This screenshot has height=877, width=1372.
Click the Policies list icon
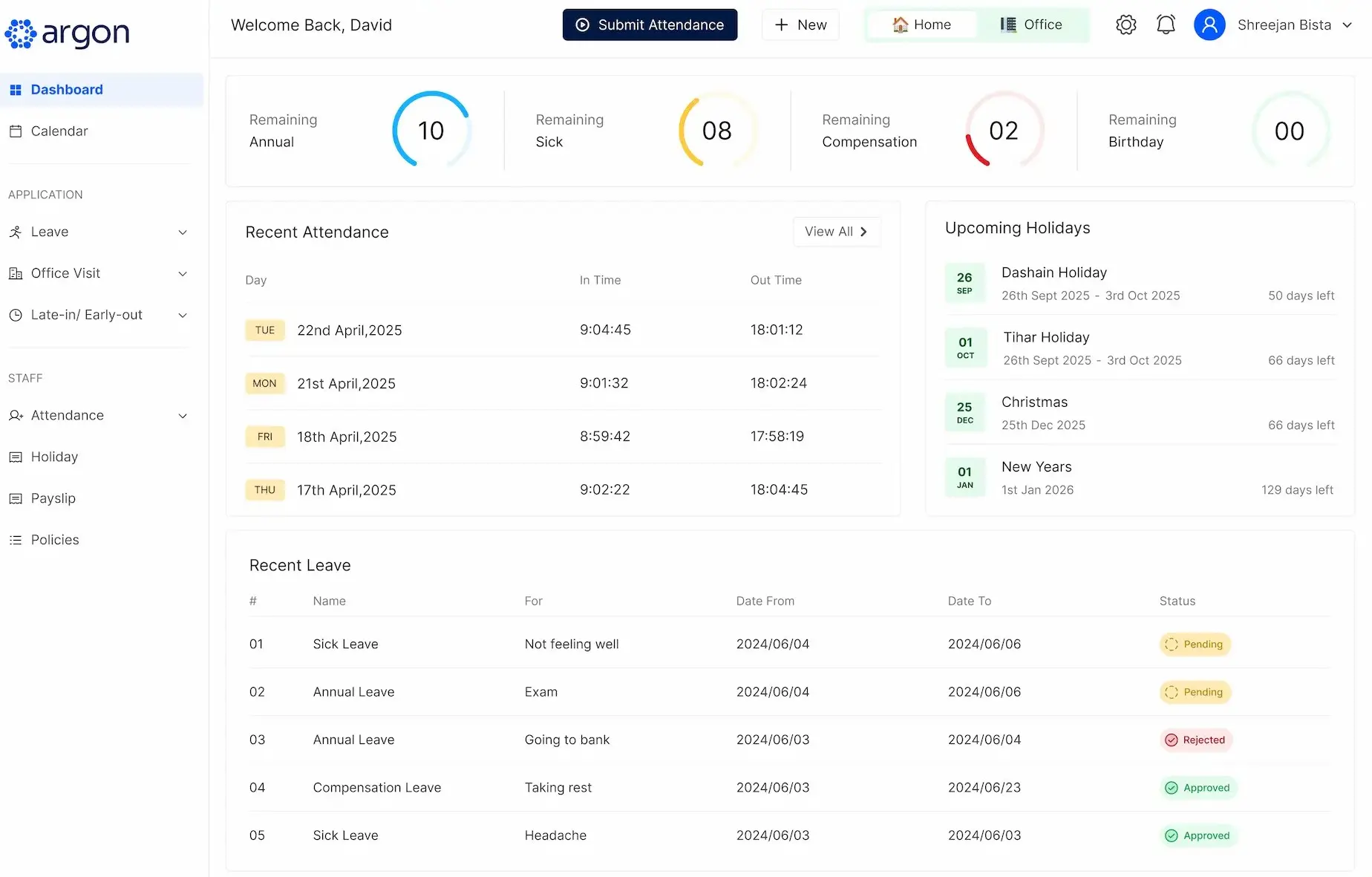pos(16,540)
